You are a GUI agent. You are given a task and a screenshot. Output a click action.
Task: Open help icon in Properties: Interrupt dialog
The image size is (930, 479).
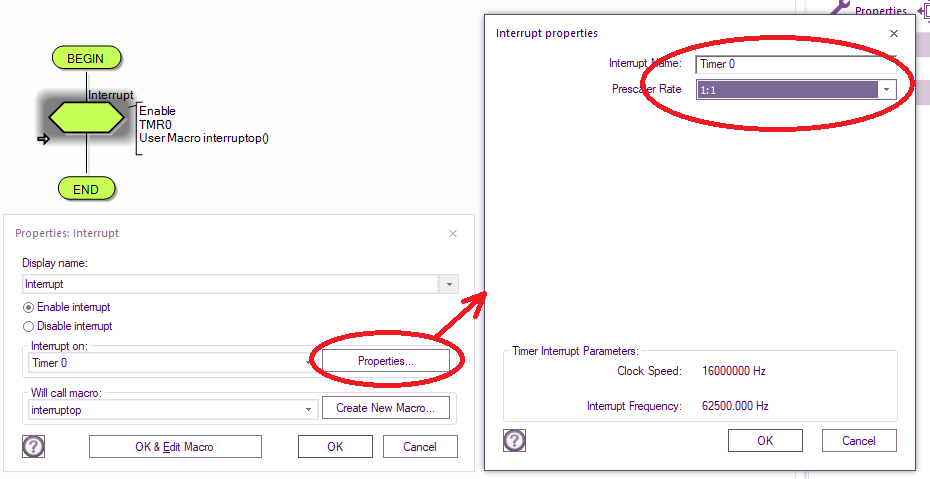click(x=33, y=446)
